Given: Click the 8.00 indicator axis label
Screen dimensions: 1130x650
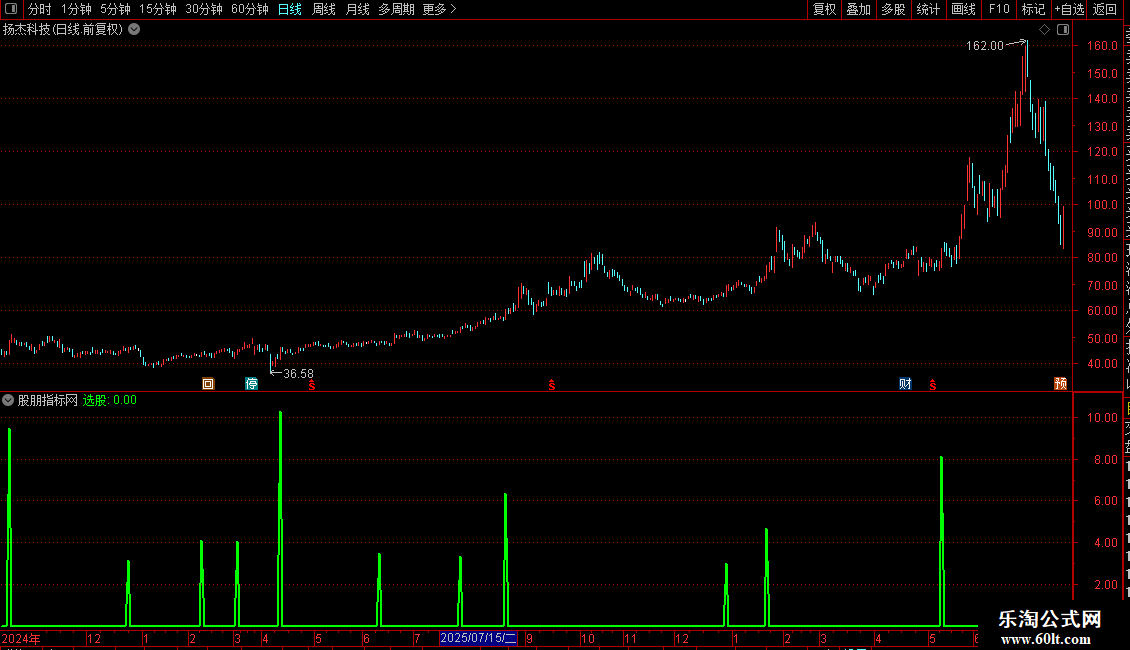Looking at the screenshot, I should pos(1106,460).
